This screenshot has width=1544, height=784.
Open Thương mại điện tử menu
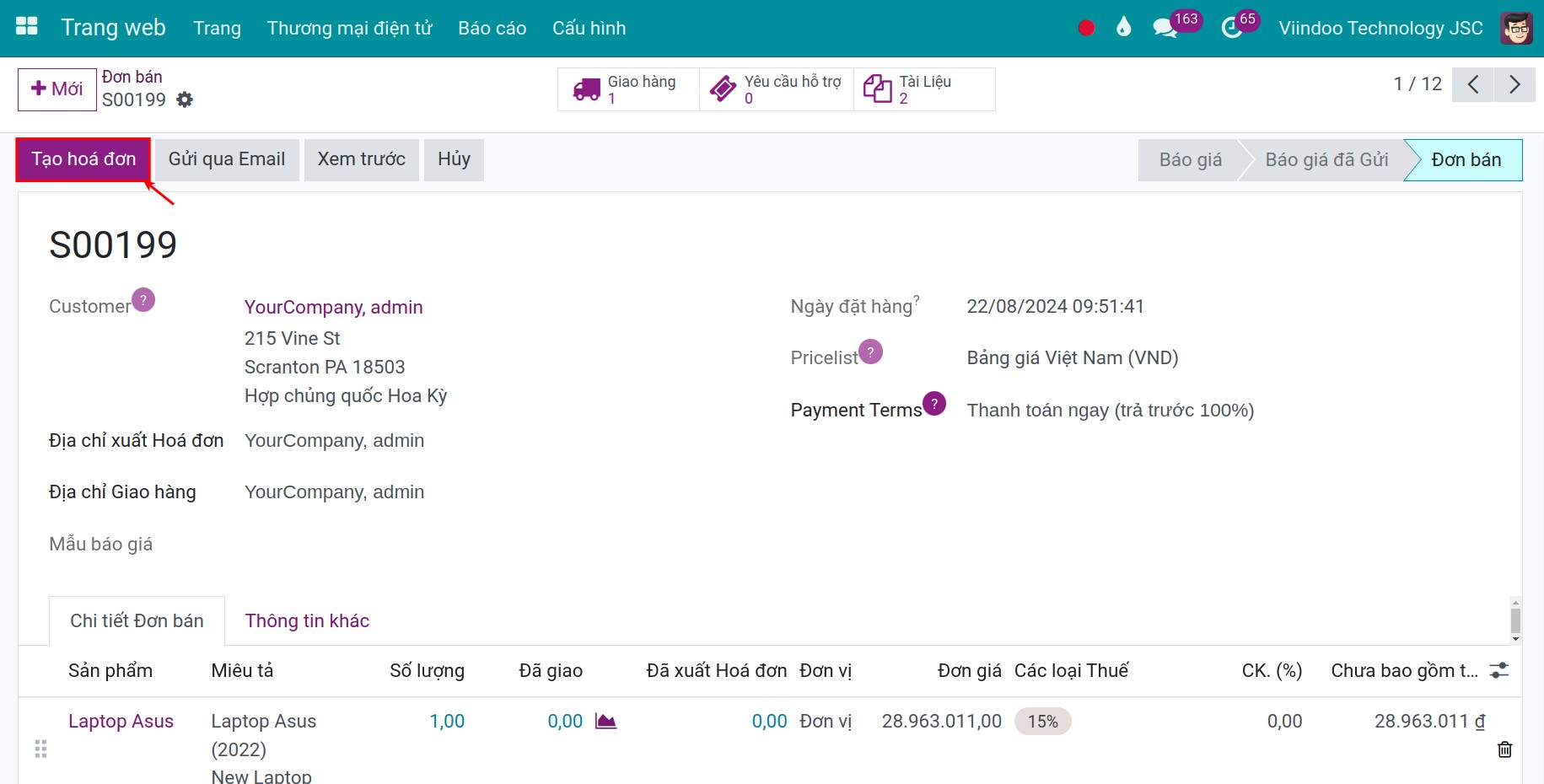pos(349,28)
